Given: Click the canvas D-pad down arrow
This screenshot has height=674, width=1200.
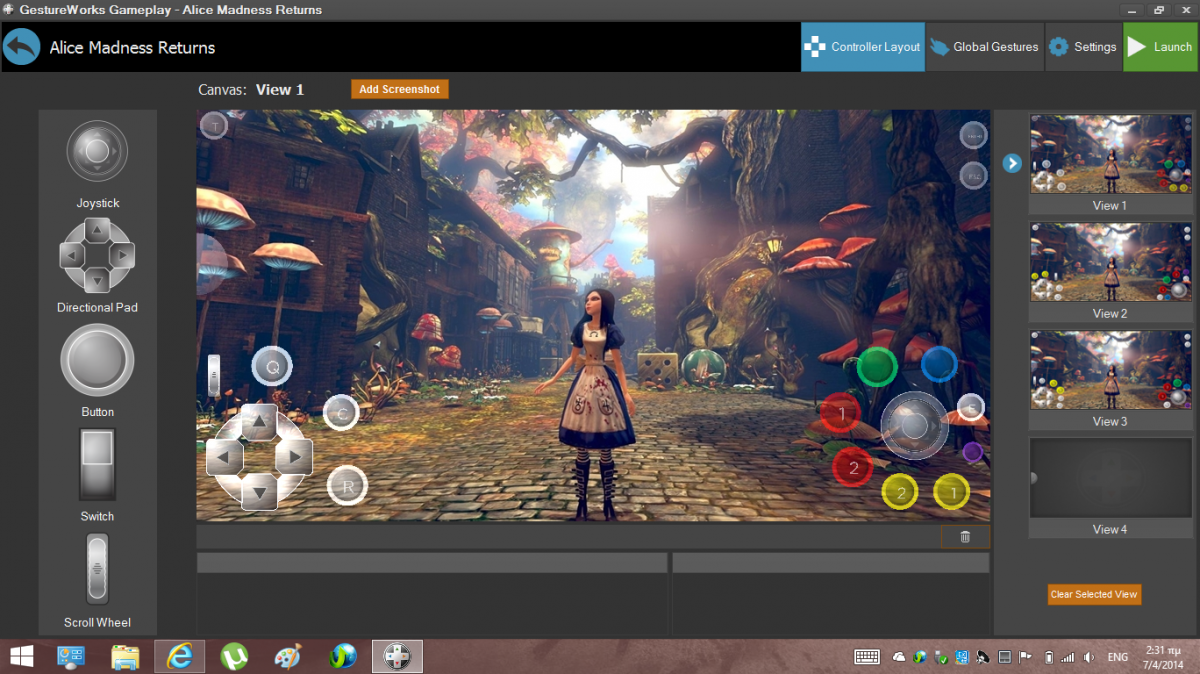Looking at the screenshot, I should pos(259,491).
